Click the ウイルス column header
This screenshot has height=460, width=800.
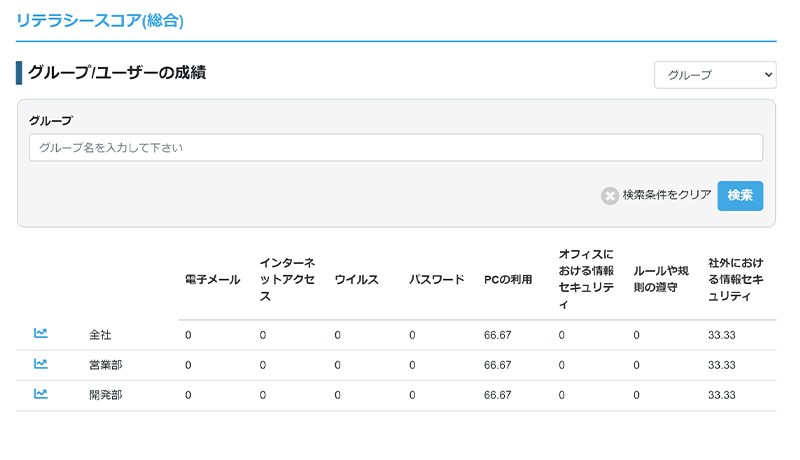(x=357, y=279)
